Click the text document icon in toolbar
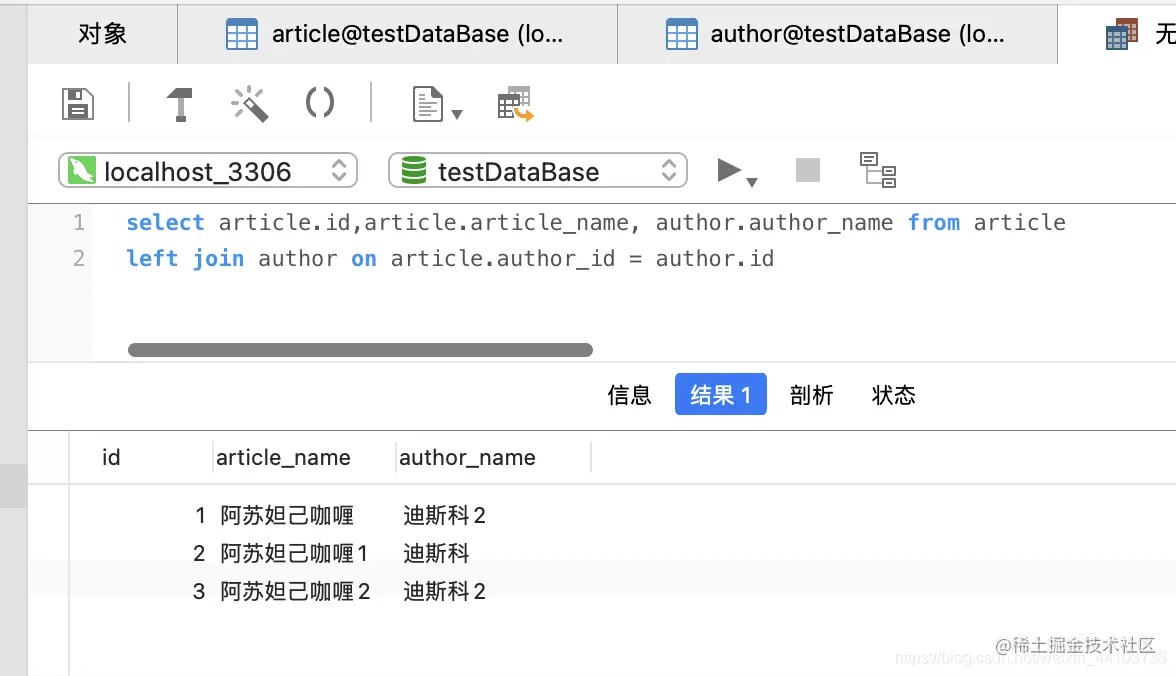1176x676 pixels. pos(428,104)
